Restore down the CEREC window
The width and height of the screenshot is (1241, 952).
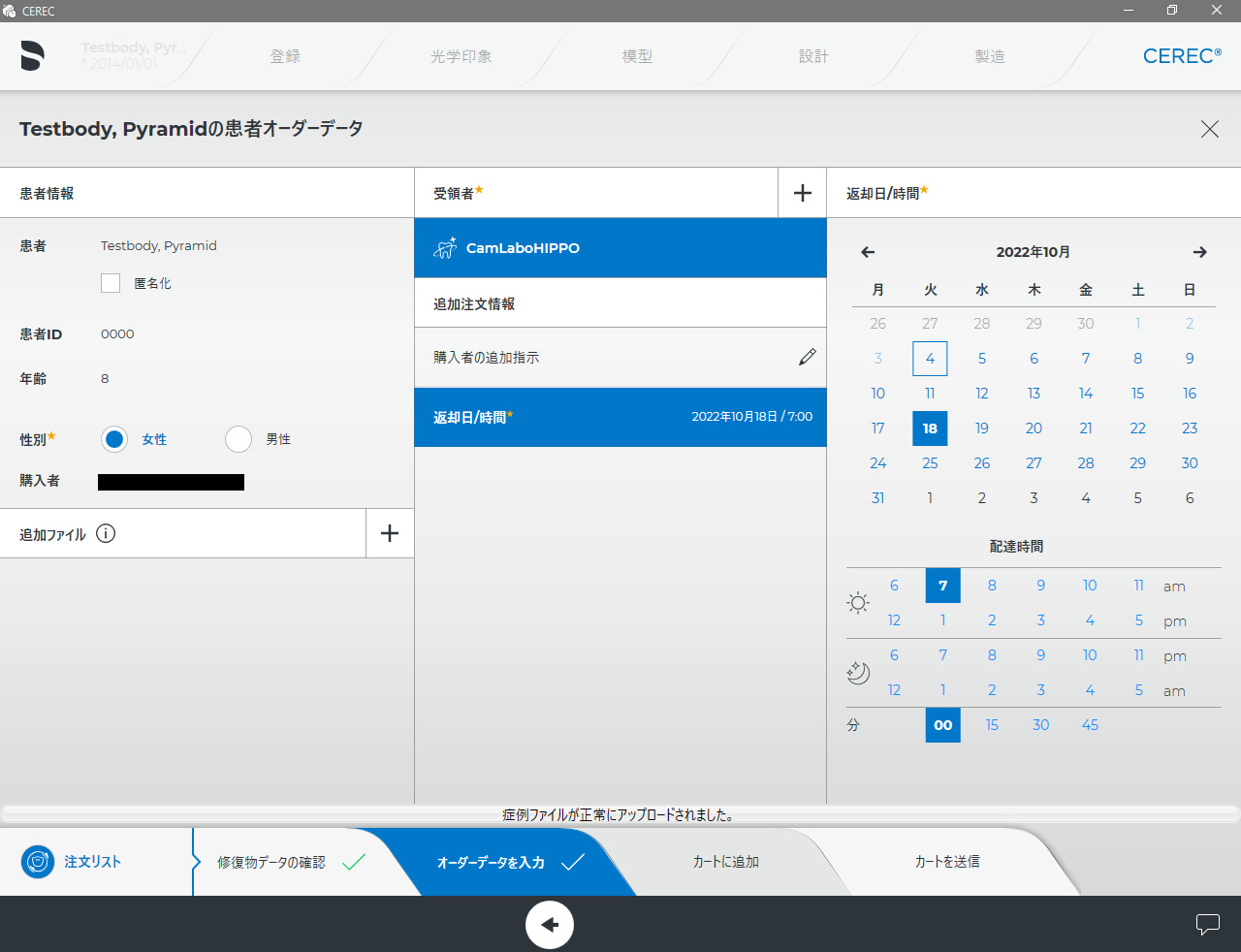point(1172,11)
